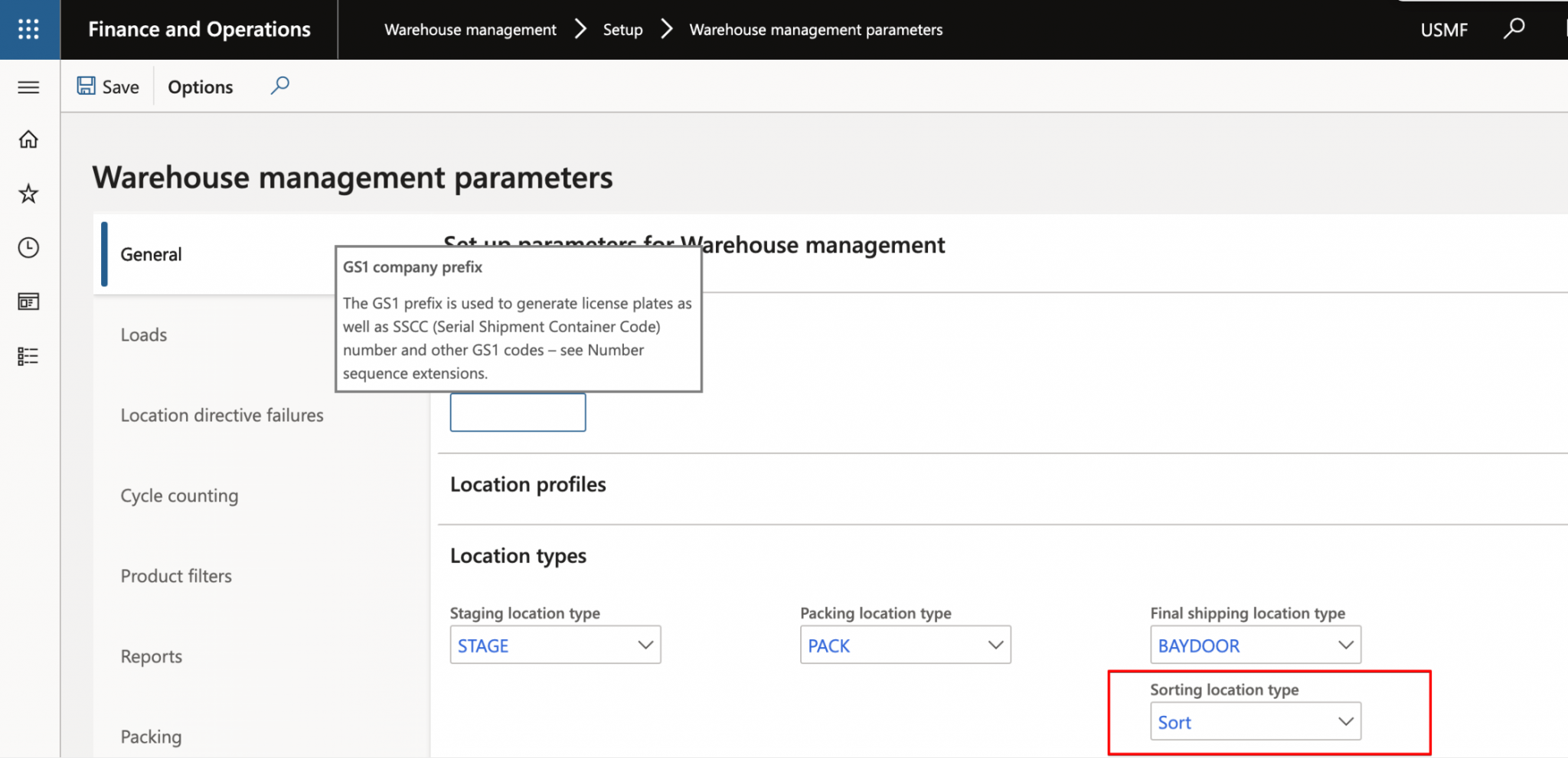Click inside the GS1 company prefix field
The image size is (1568, 758).
[518, 412]
